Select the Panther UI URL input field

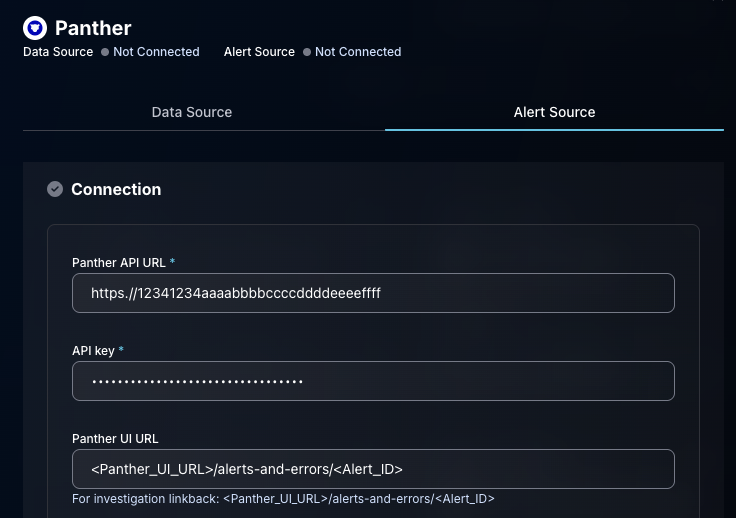[373, 469]
